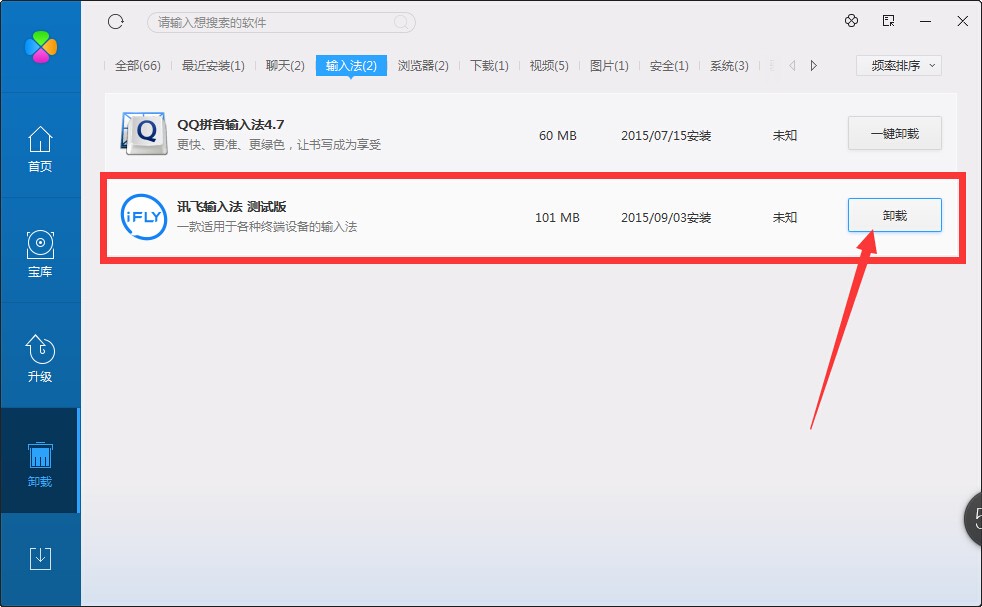The width and height of the screenshot is (982, 607).
Task: Click the colorful app logo in sidebar
Action: pyautogui.click(x=41, y=46)
